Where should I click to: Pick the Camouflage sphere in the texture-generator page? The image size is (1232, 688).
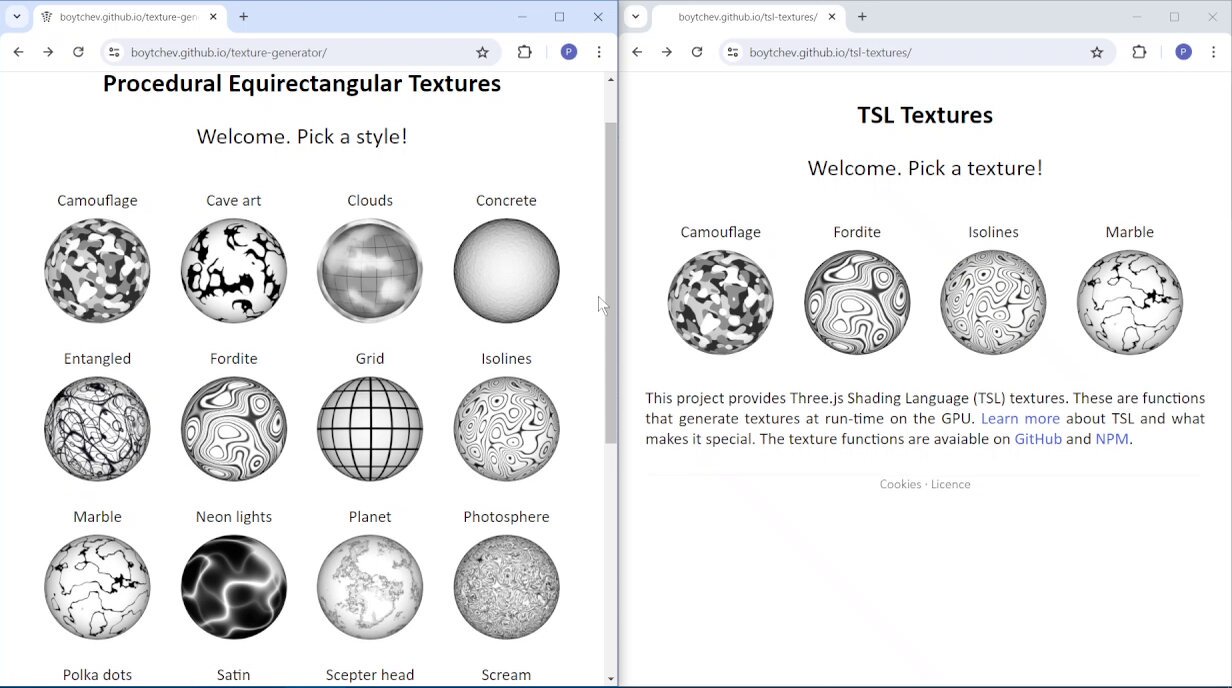pyautogui.click(x=97, y=270)
